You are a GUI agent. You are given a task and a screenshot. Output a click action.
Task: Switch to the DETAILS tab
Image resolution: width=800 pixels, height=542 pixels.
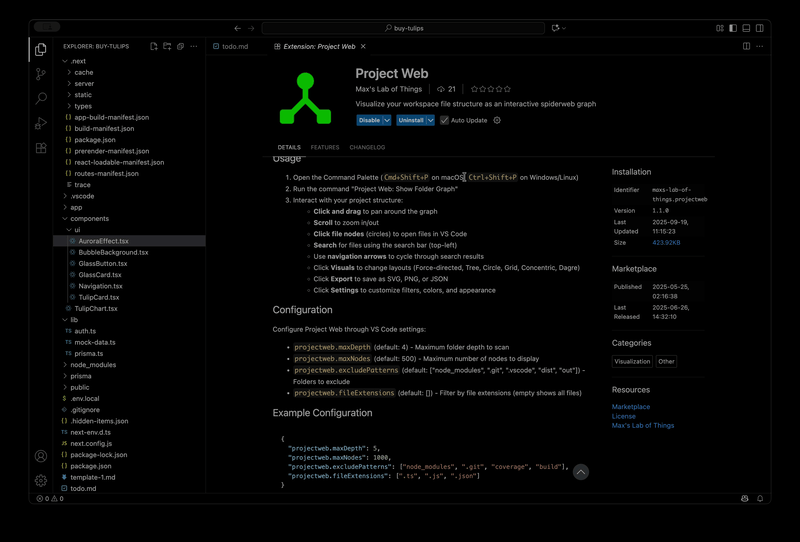289,147
